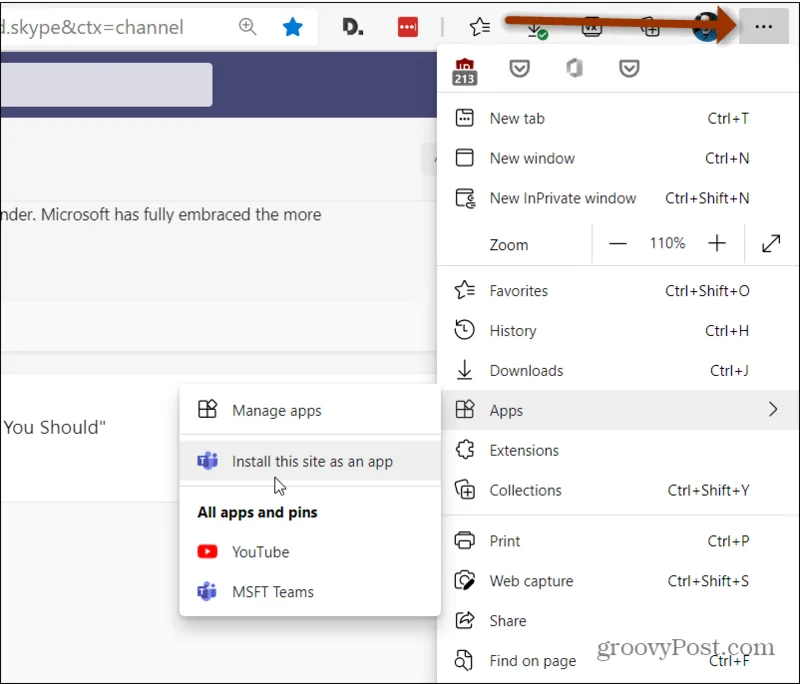Select New tab from the menu
Viewport: 800px width, 684px height.
pos(618,118)
